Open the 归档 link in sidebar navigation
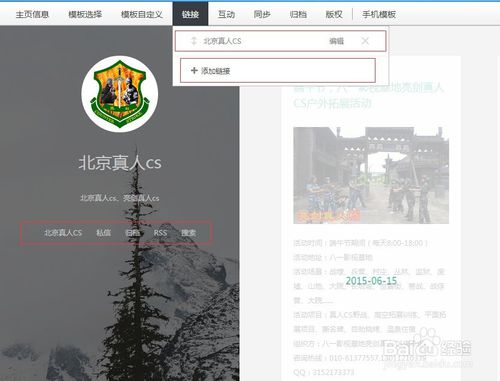Screen dimensions: 500x381 pos(132,233)
